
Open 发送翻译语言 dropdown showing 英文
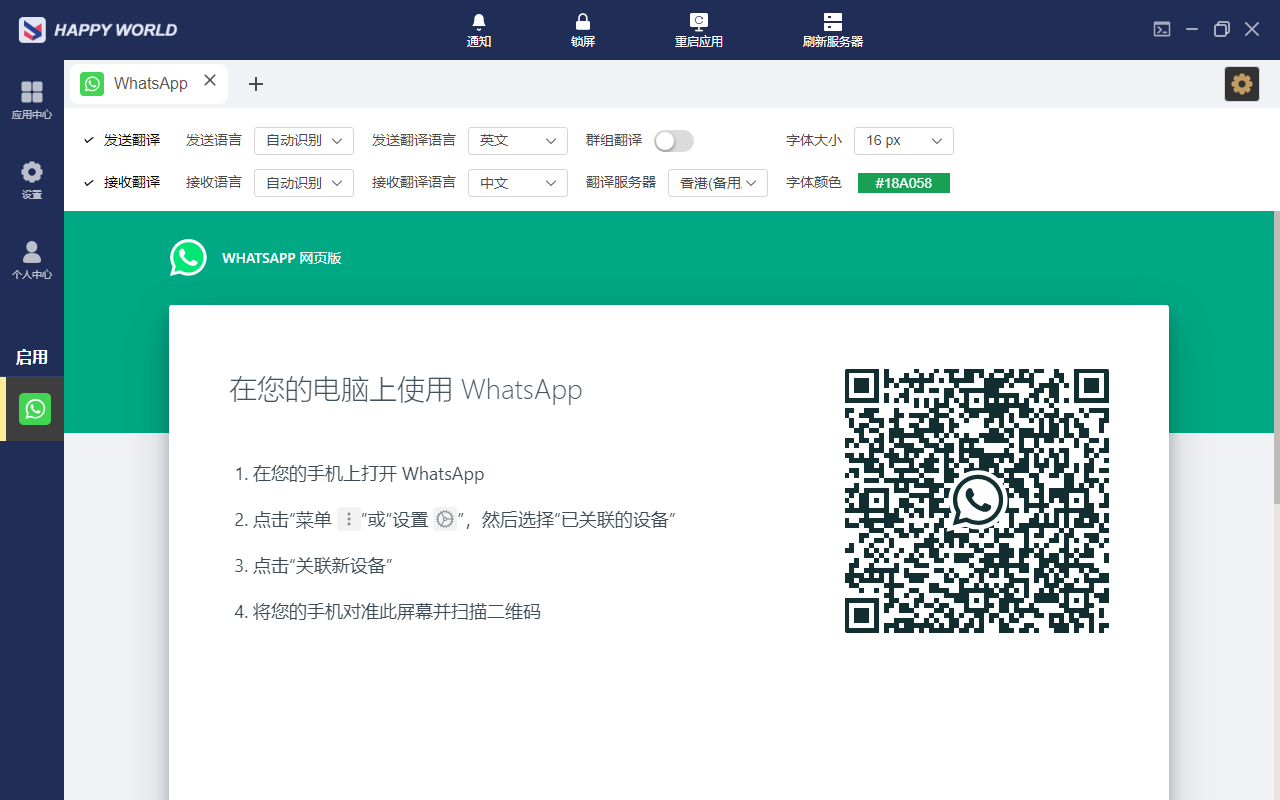click(x=518, y=141)
